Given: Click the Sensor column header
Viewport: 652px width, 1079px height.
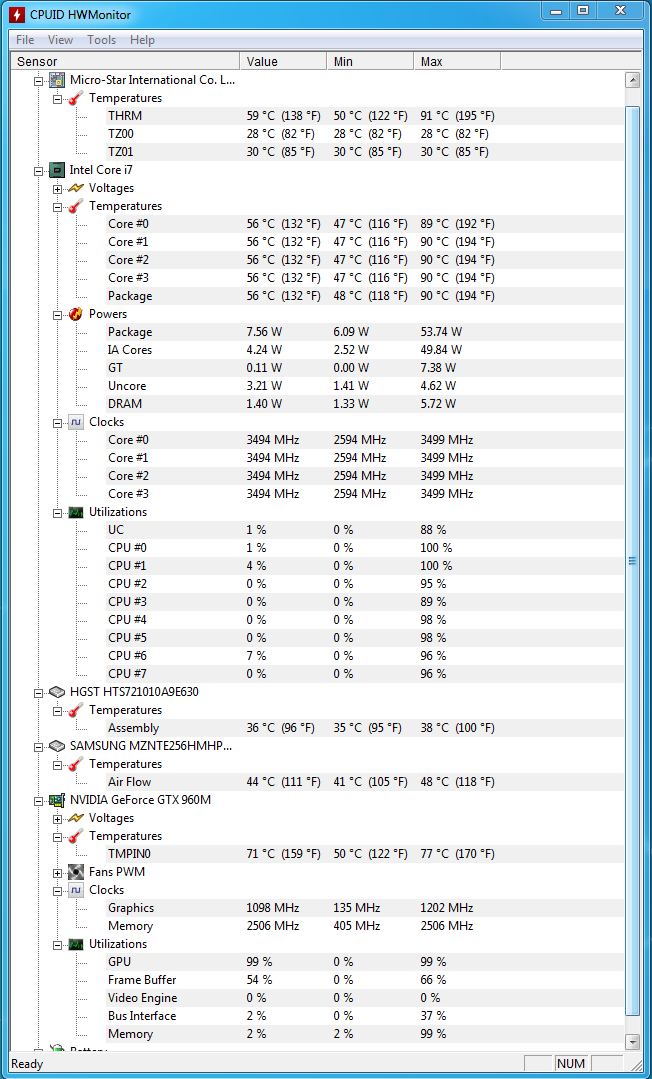Looking at the screenshot, I should [125, 62].
